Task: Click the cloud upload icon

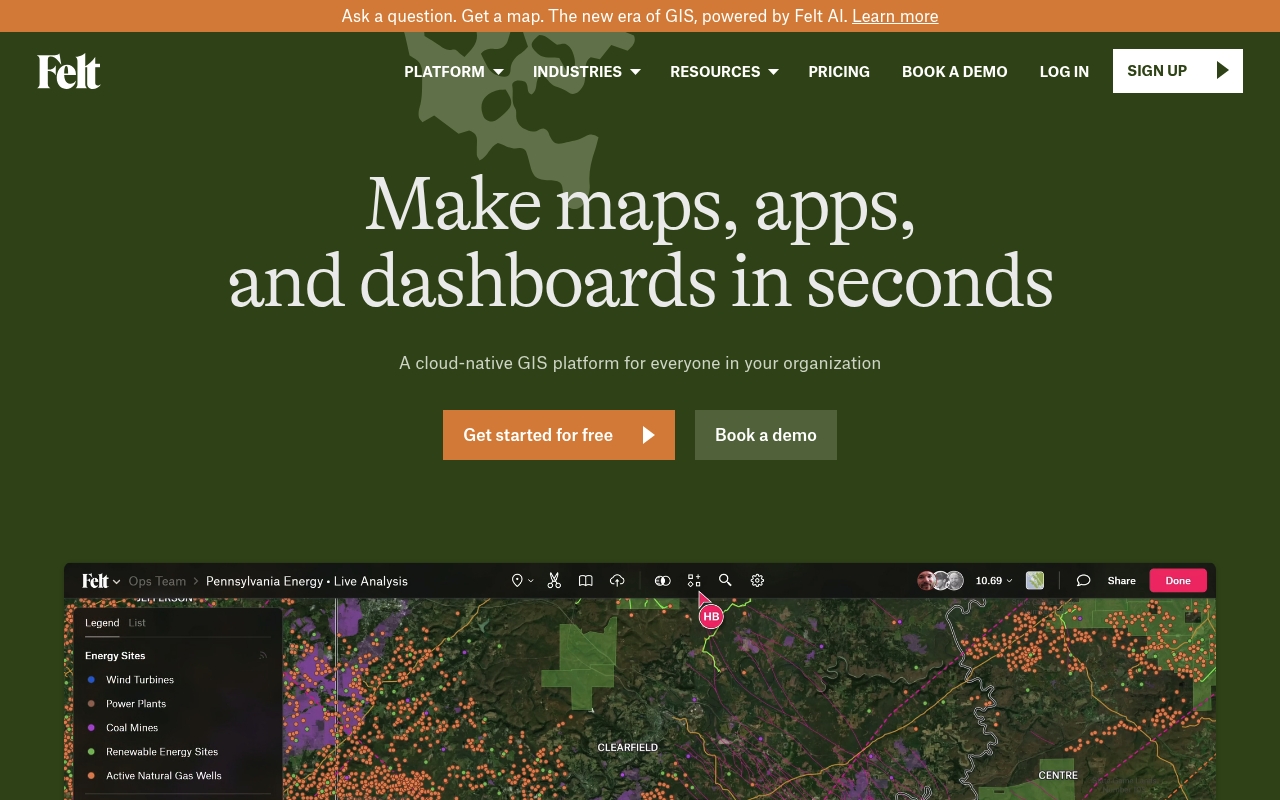Action: pos(617,580)
